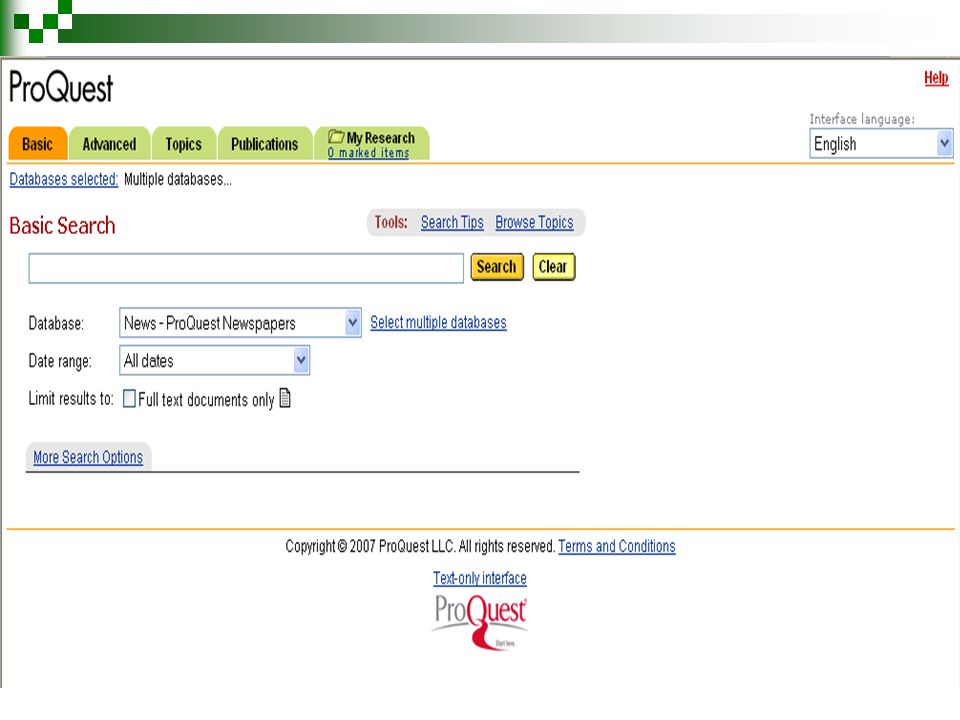Click the ProQuest footer logo
The image size is (960, 720).
(480, 621)
